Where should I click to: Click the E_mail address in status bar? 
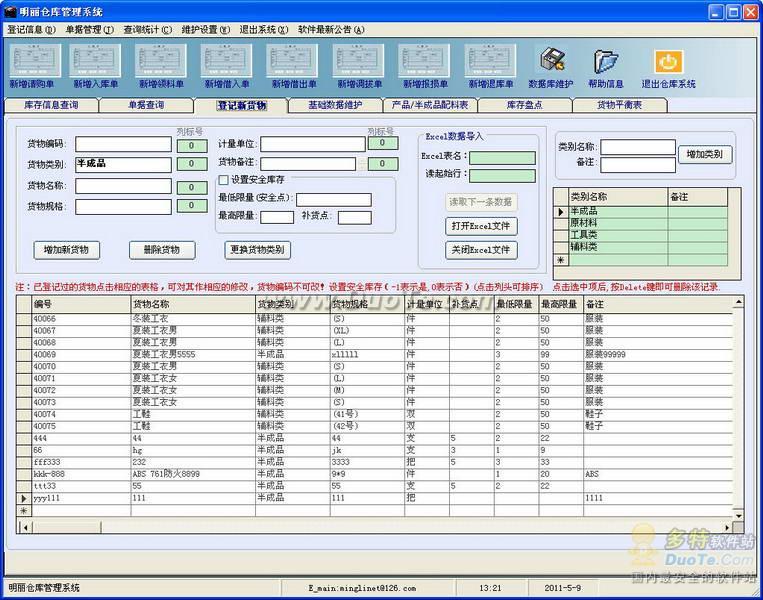362,588
